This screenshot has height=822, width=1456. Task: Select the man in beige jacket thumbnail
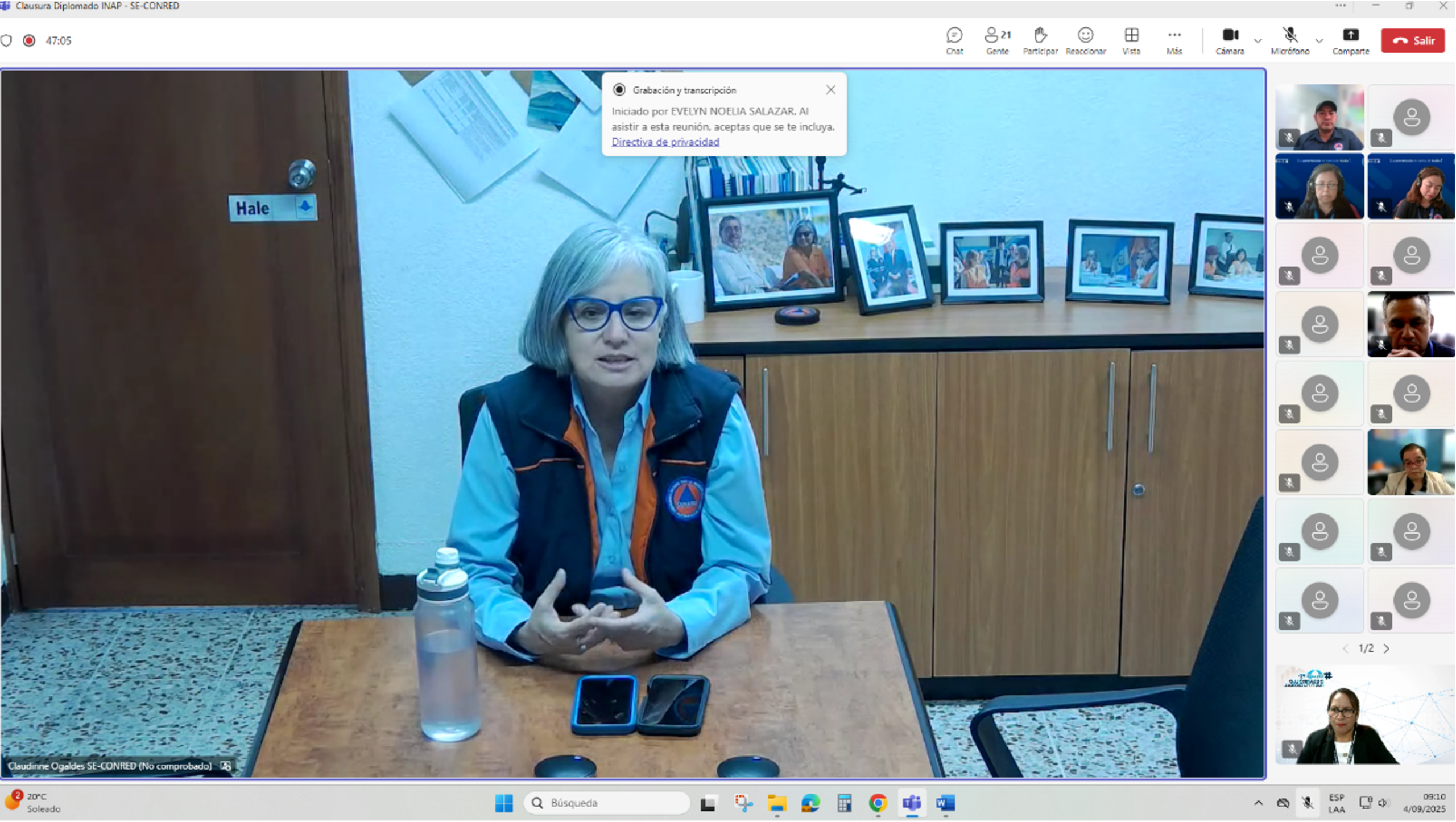1411,462
